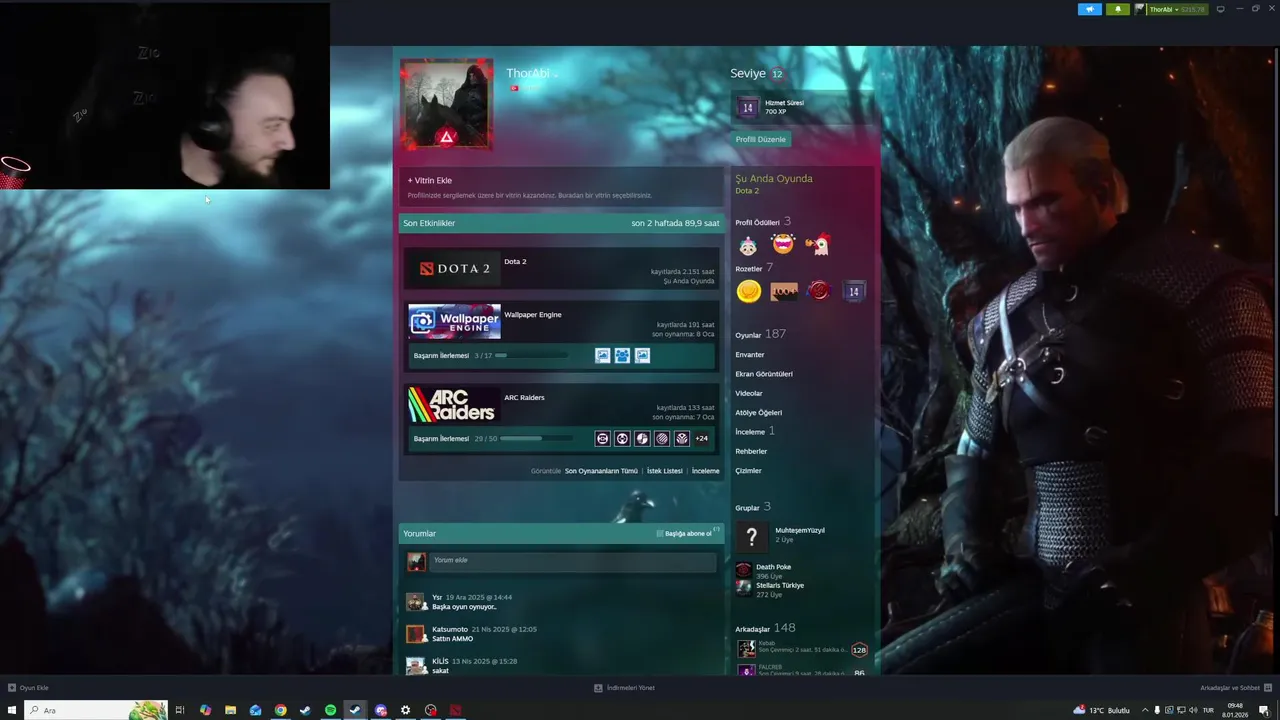Expand the arrow beside ThorAbi profile name
The height and width of the screenshot is (720, 1280).
[555, 75]
